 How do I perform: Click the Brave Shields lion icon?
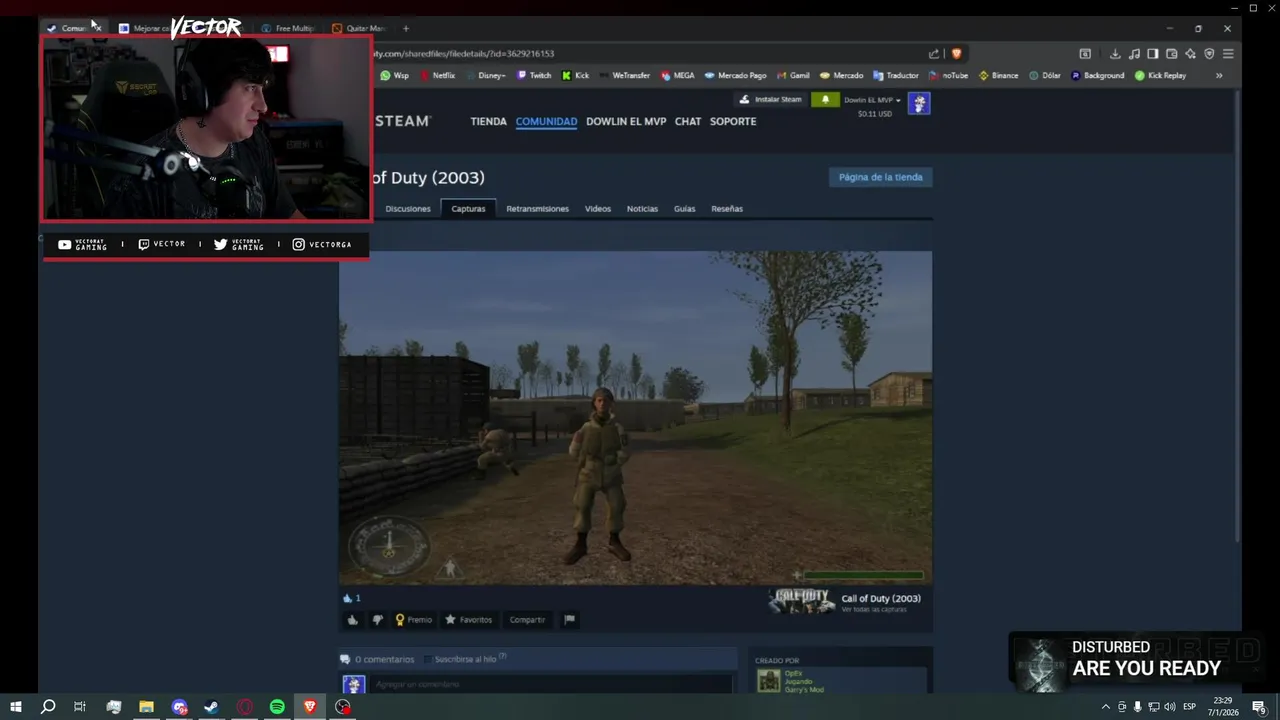(x=956, y=54)
